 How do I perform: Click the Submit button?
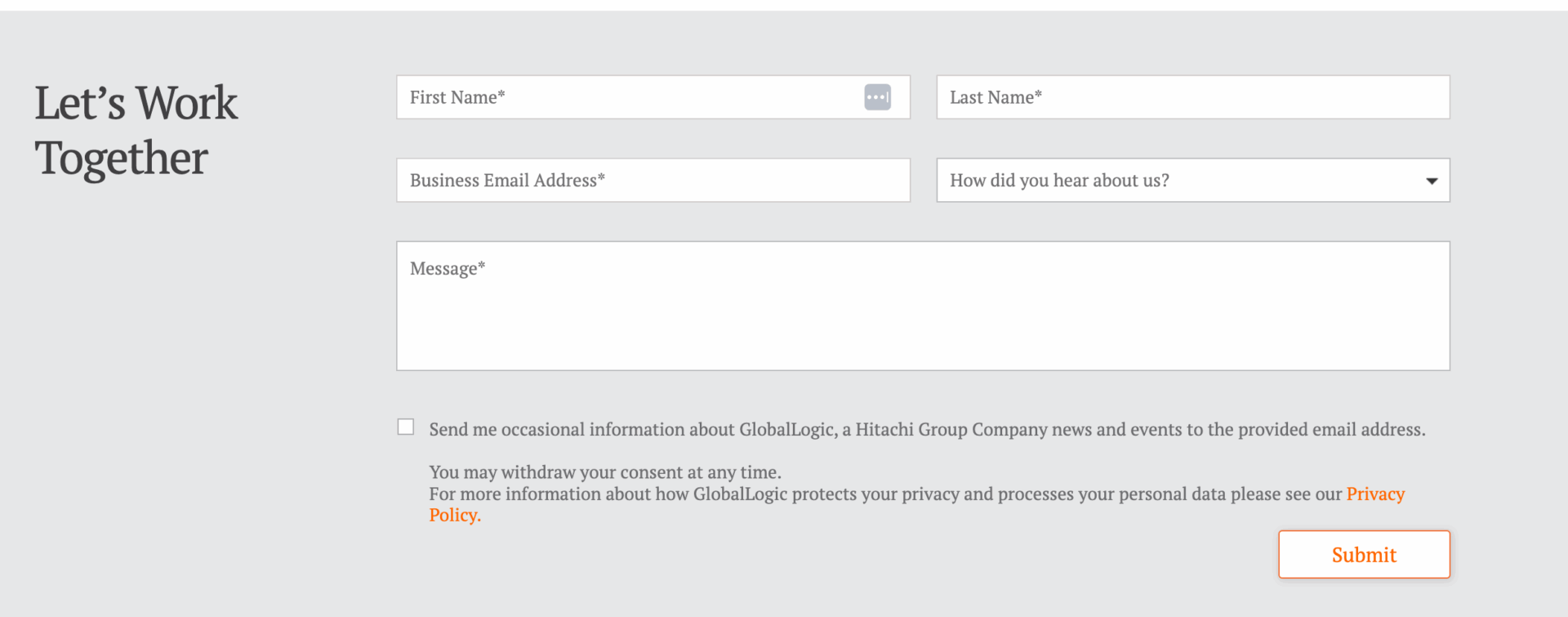tap(1363, 554)
